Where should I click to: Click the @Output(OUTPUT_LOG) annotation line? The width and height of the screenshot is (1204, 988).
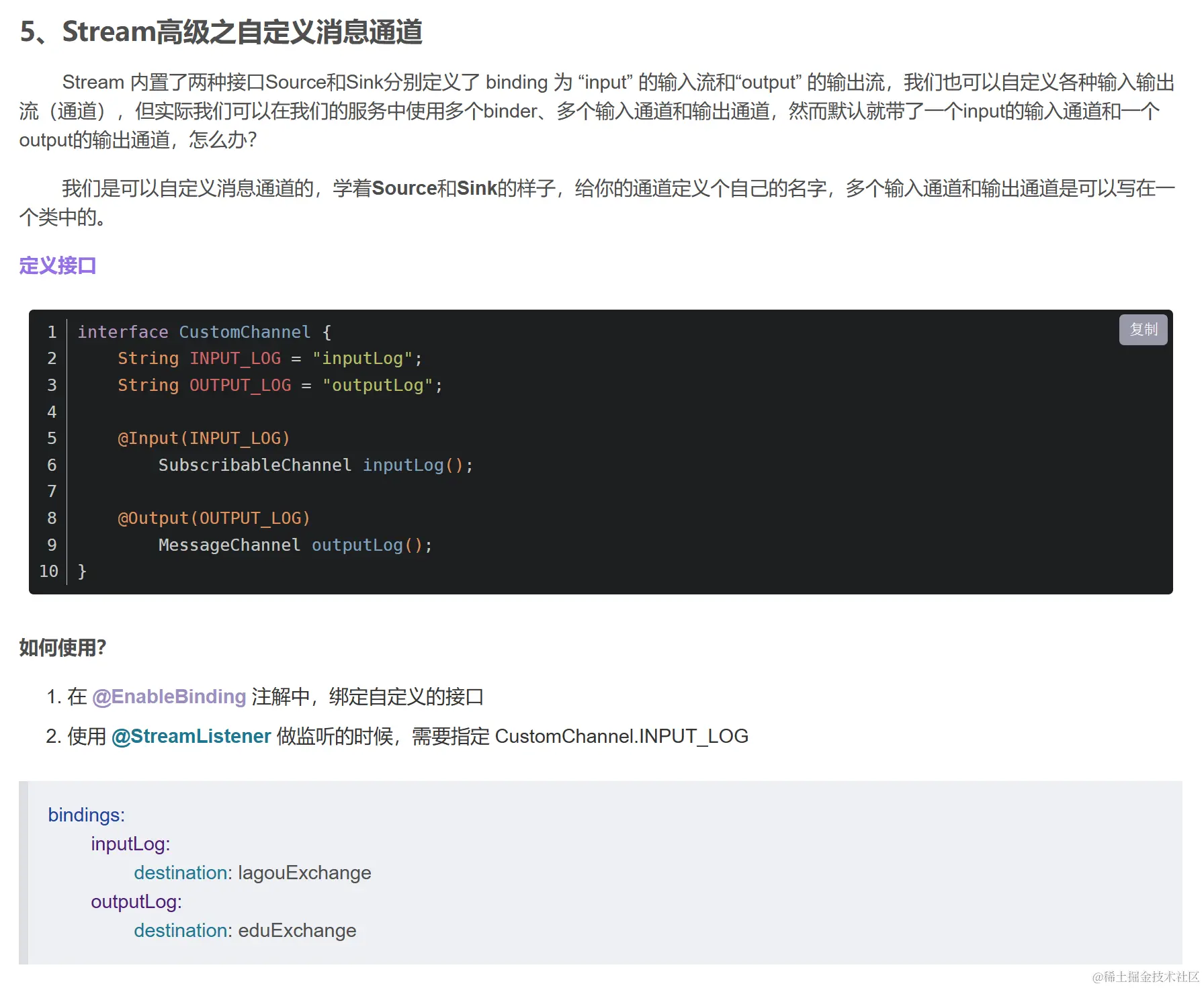[x=214, y=518]
